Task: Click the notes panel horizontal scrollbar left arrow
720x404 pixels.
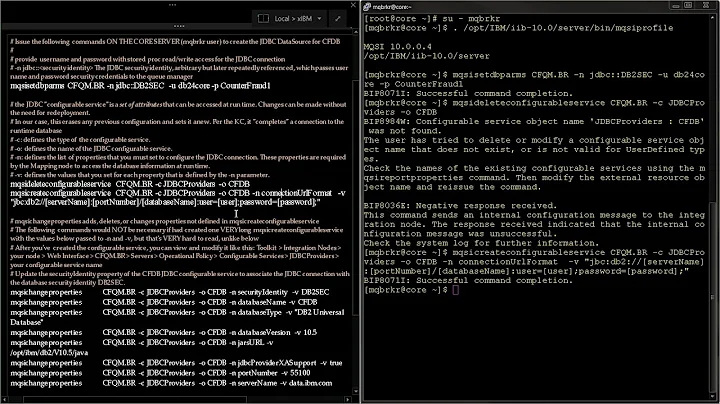Action: [4, 399]
